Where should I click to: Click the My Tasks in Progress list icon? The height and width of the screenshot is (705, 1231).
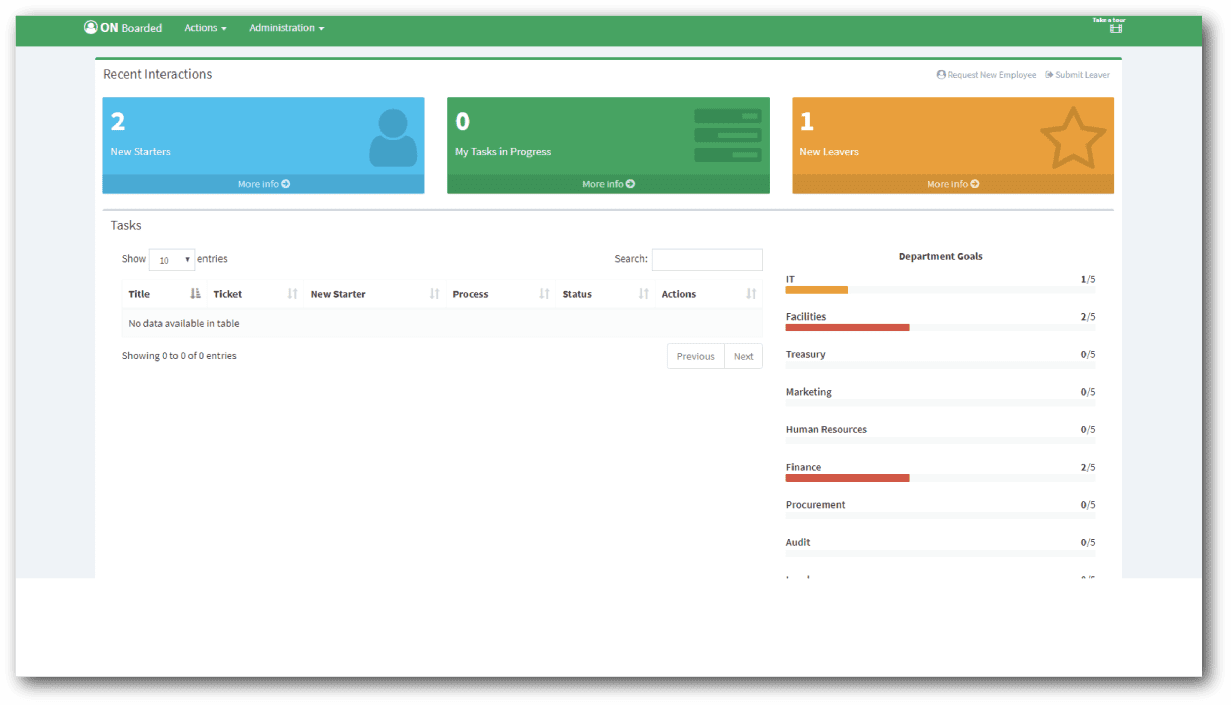click(x=727, y=135)
